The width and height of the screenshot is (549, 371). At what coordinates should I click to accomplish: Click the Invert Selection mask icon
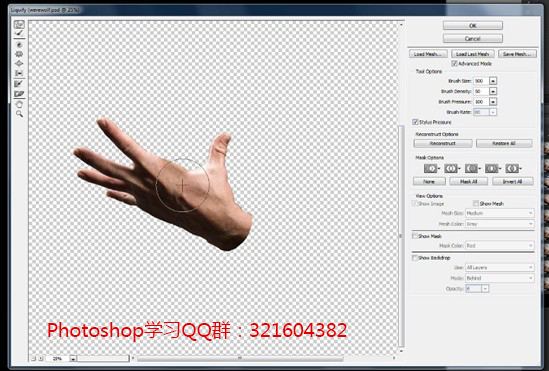click(x=512, y=169)
